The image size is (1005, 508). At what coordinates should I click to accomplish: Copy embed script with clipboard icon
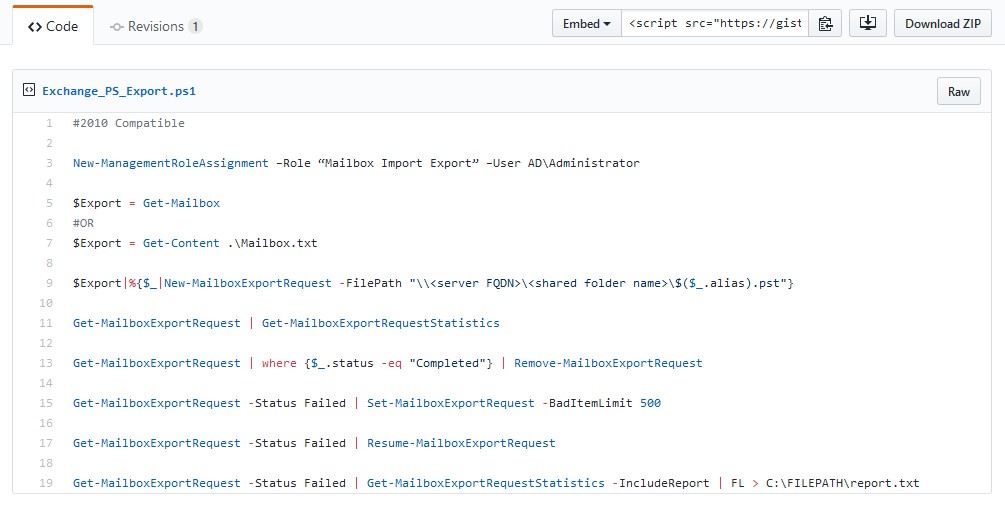coord(825,24)
